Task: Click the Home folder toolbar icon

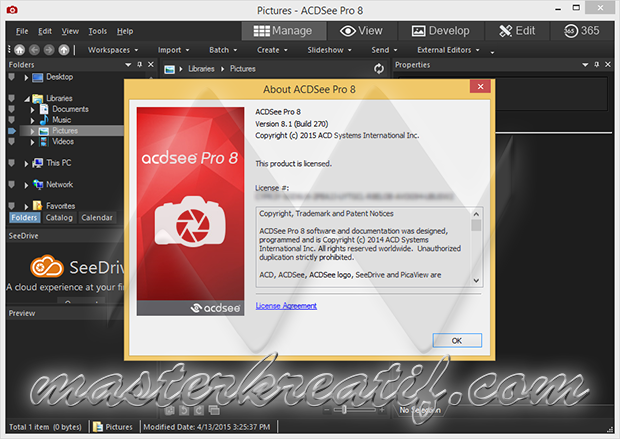Action: 19,50
